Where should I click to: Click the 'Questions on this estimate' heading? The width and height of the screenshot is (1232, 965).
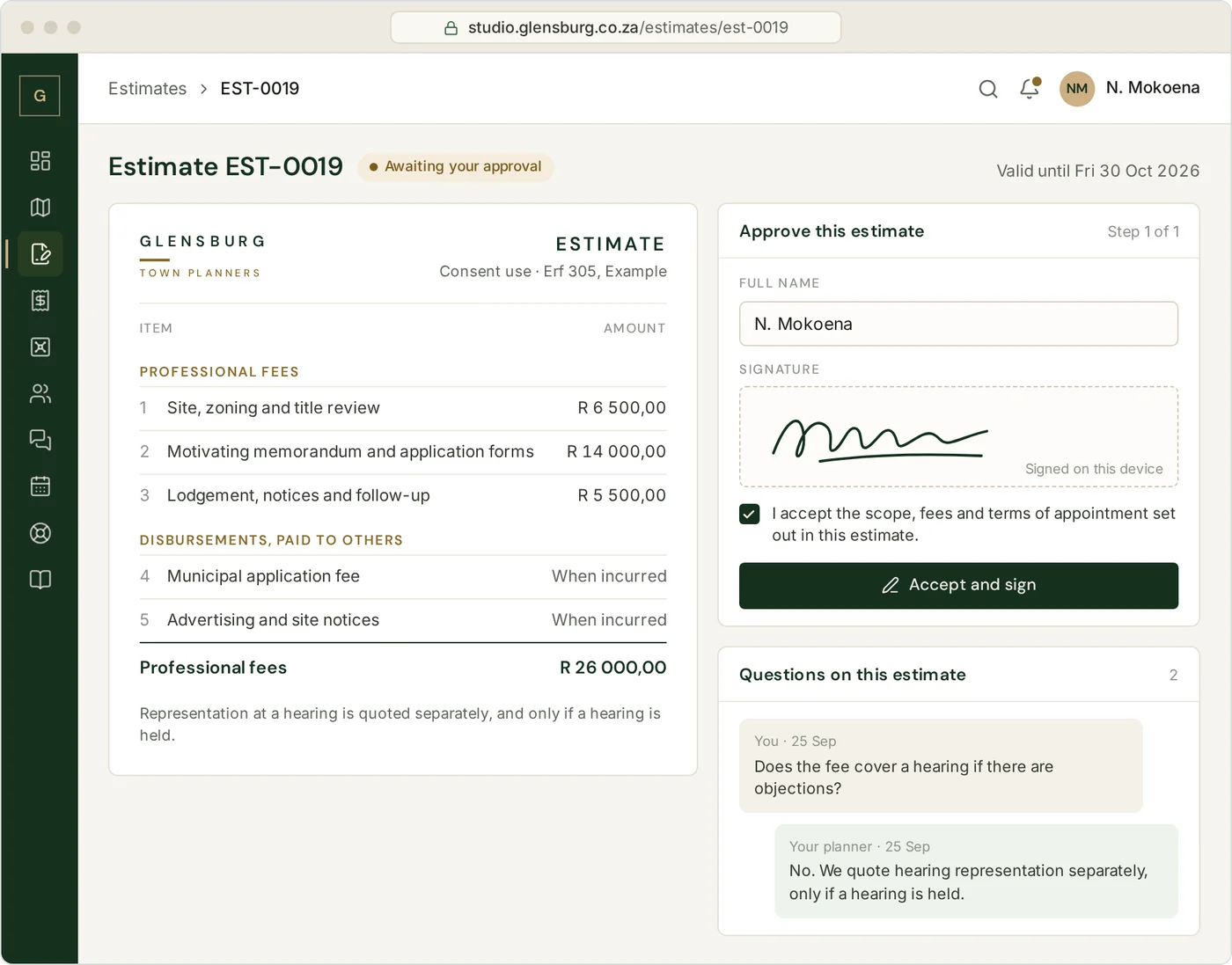click(x=853, y=675)
